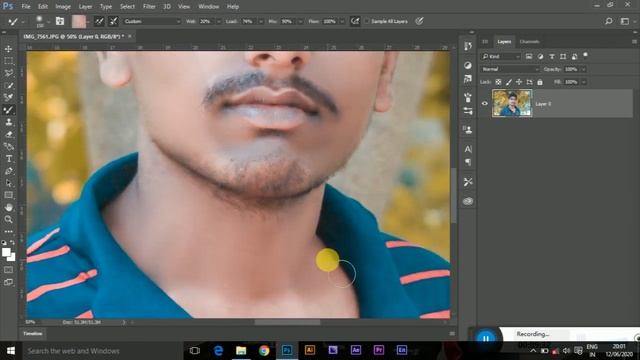Screen dimensions: 640x360
Task: Select the Lasso tool in the toolbox
Action: (9, 73)
